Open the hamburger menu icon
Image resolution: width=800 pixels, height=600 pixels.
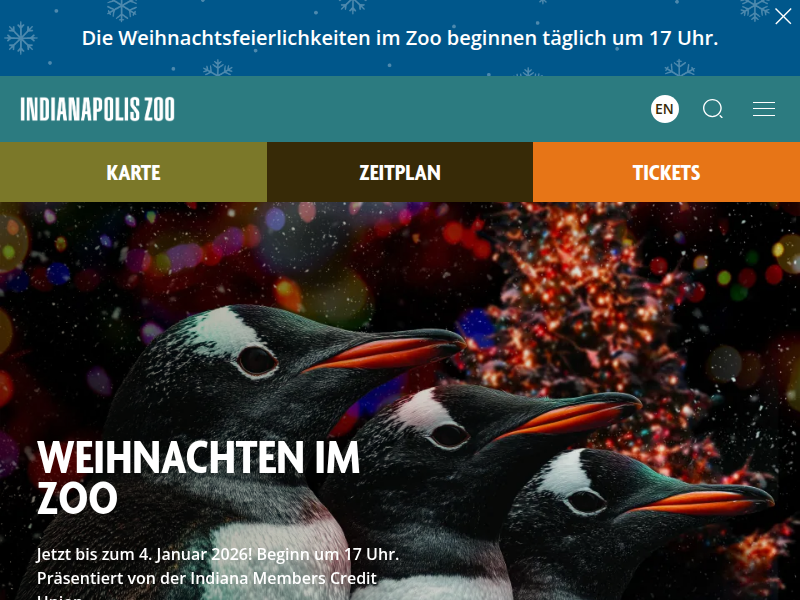click(x=764, y=109)
